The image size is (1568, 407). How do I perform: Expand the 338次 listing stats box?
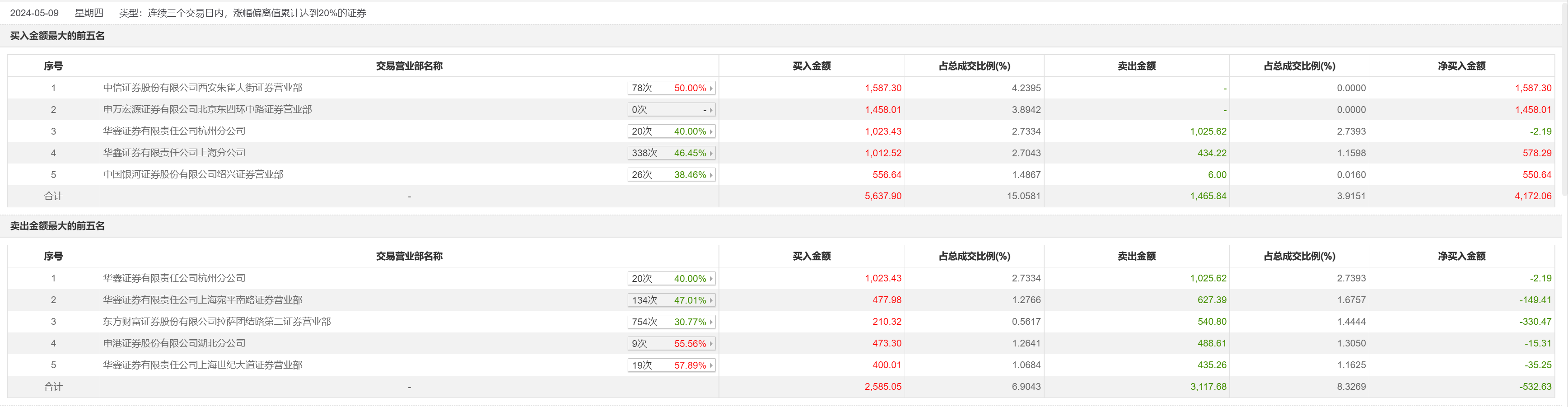tap(670, 154)
